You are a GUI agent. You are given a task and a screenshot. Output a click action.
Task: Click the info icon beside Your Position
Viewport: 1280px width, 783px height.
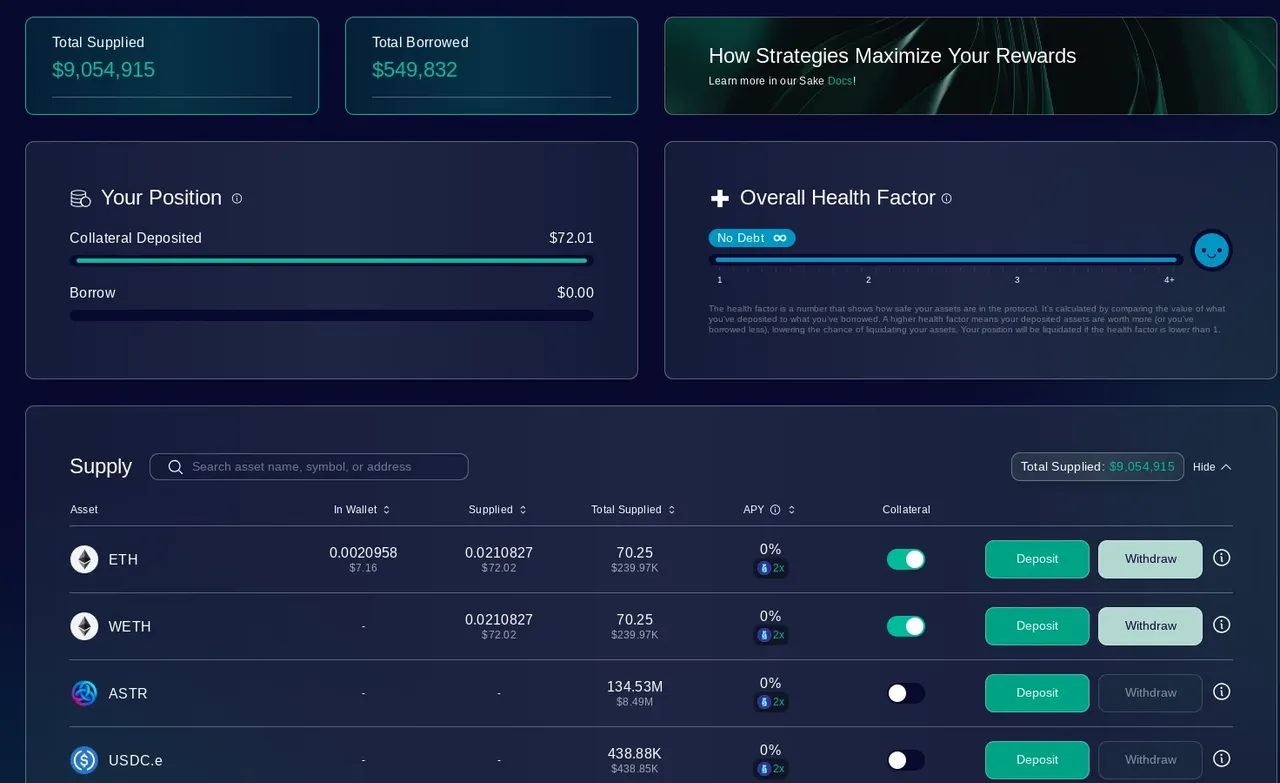pyautogui.click(x=237, y=198)
